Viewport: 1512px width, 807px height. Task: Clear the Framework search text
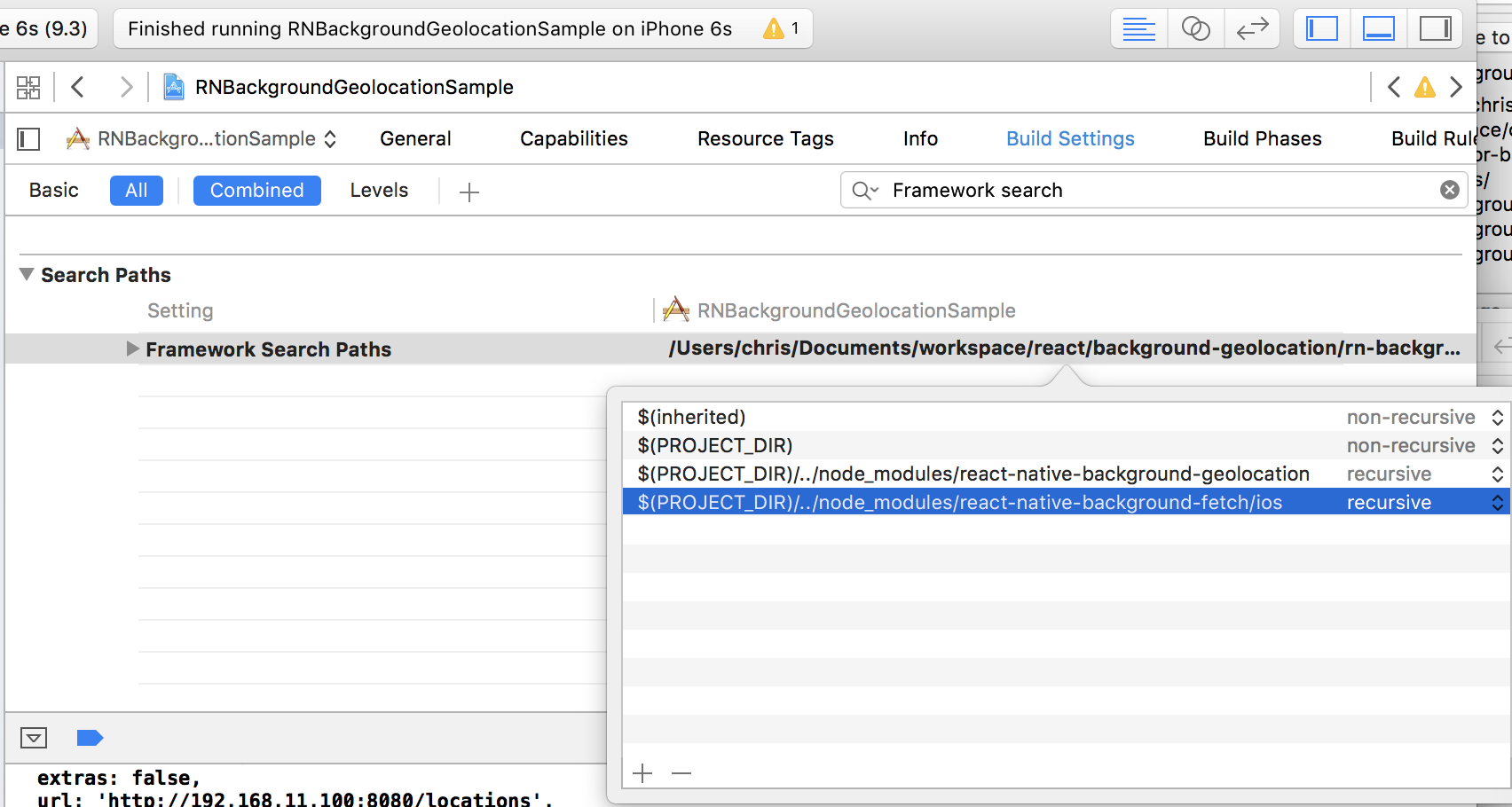coord(1449,191)
